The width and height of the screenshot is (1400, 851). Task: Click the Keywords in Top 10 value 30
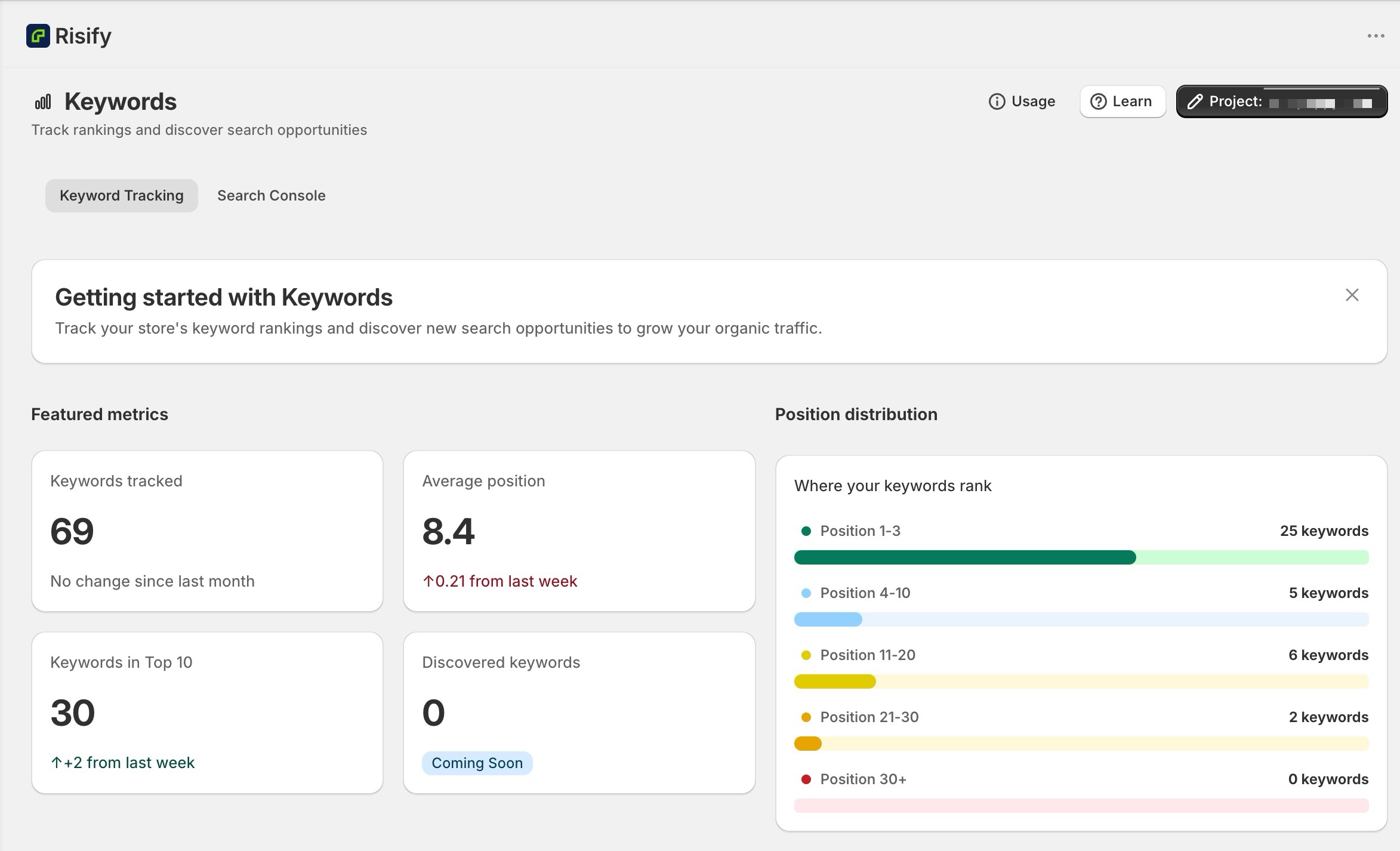click(x=73, y=713)
